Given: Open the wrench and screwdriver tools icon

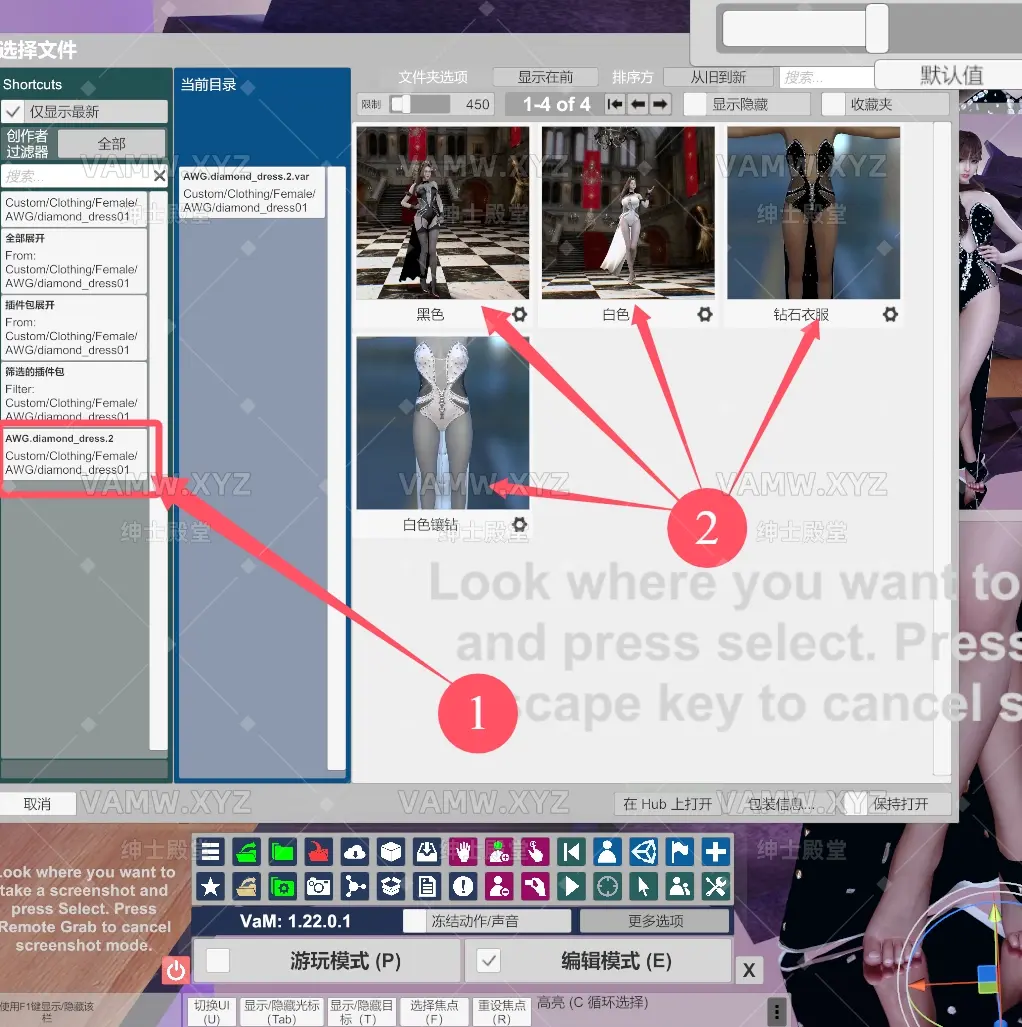Looking at the screenshot, I should [716, 886].
